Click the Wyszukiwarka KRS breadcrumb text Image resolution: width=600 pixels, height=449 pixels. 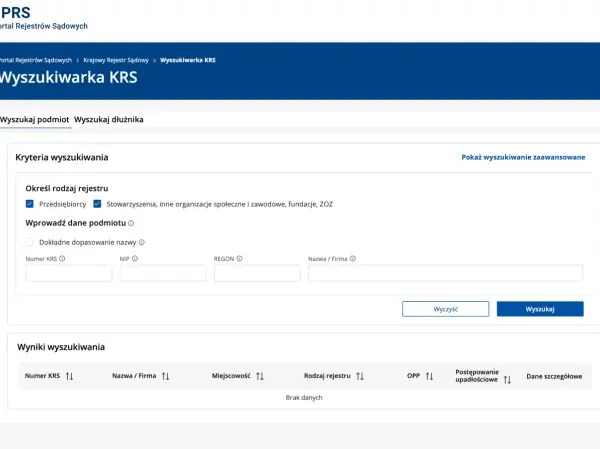(188, 60)
